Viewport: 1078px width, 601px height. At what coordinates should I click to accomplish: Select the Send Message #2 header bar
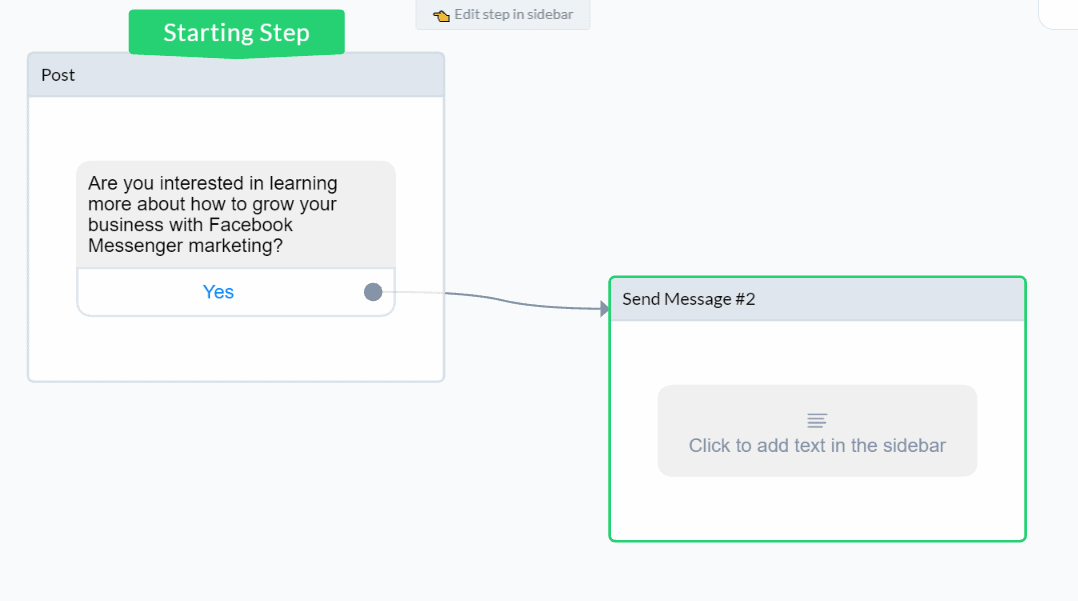tap(817, 299)
